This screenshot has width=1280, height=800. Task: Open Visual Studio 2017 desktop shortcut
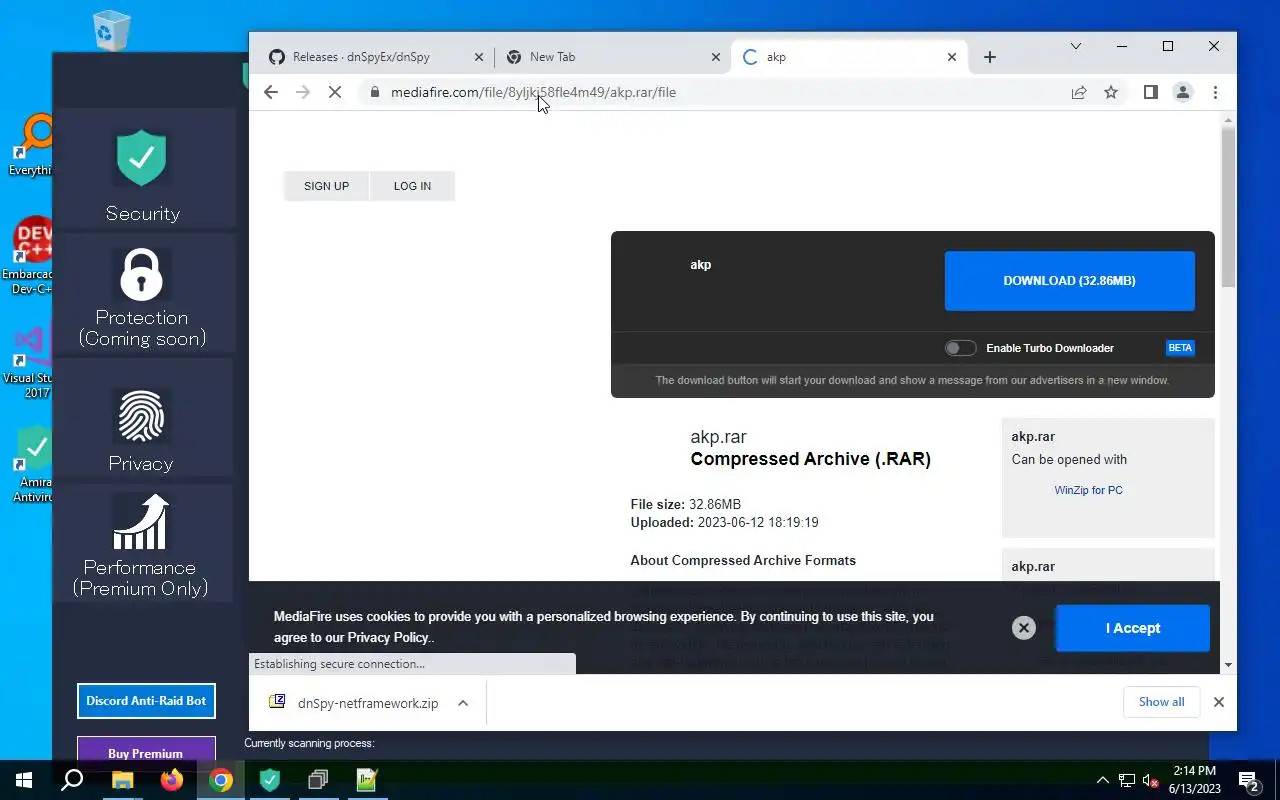pyautogui.click(x=31, y=362)
